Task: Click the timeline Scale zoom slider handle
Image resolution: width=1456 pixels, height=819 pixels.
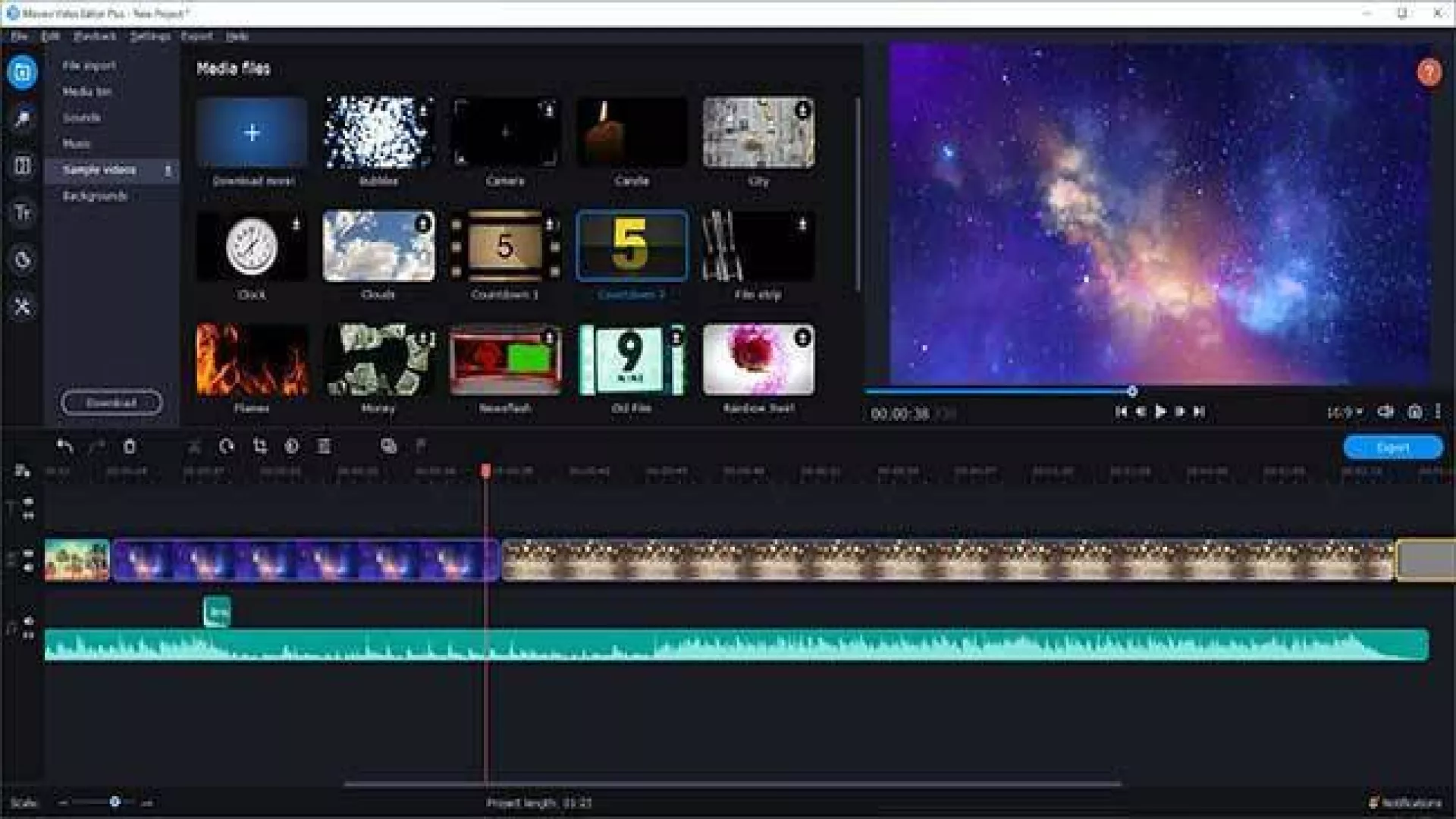Action: click(x=115, y=802)
